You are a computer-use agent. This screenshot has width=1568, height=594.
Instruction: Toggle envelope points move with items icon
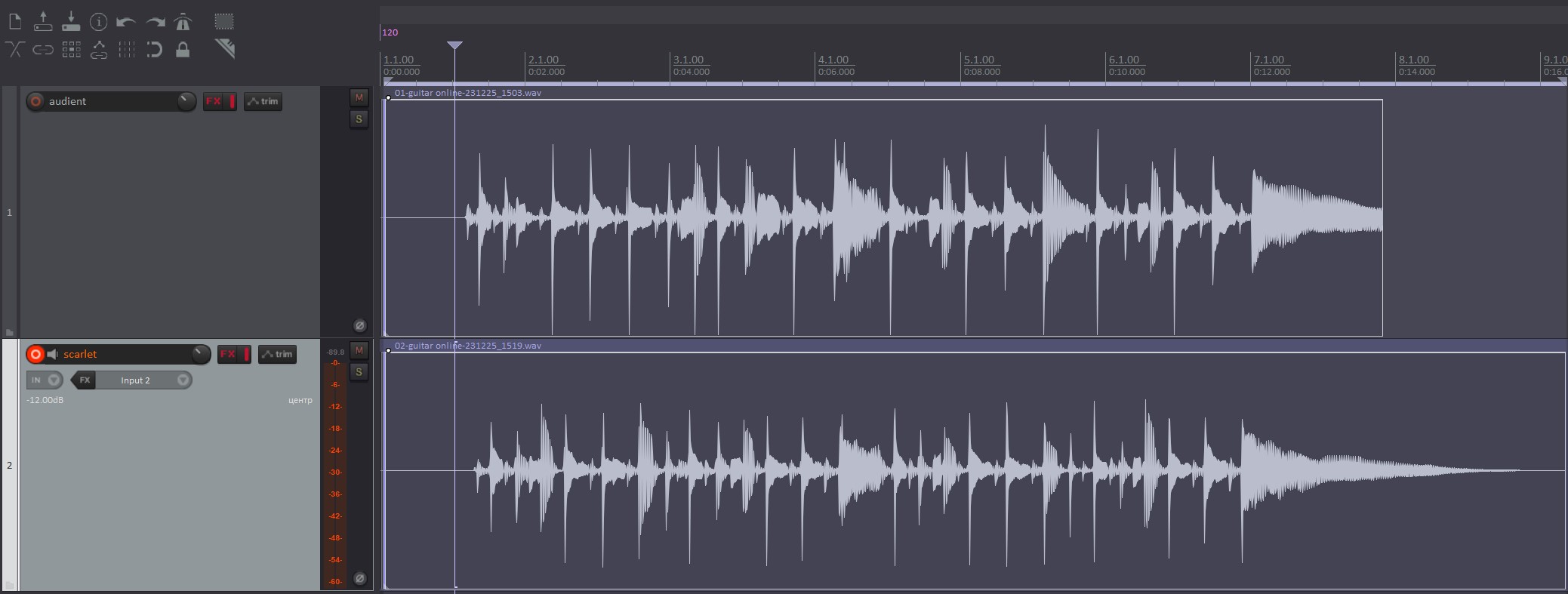tap(99, 50)
